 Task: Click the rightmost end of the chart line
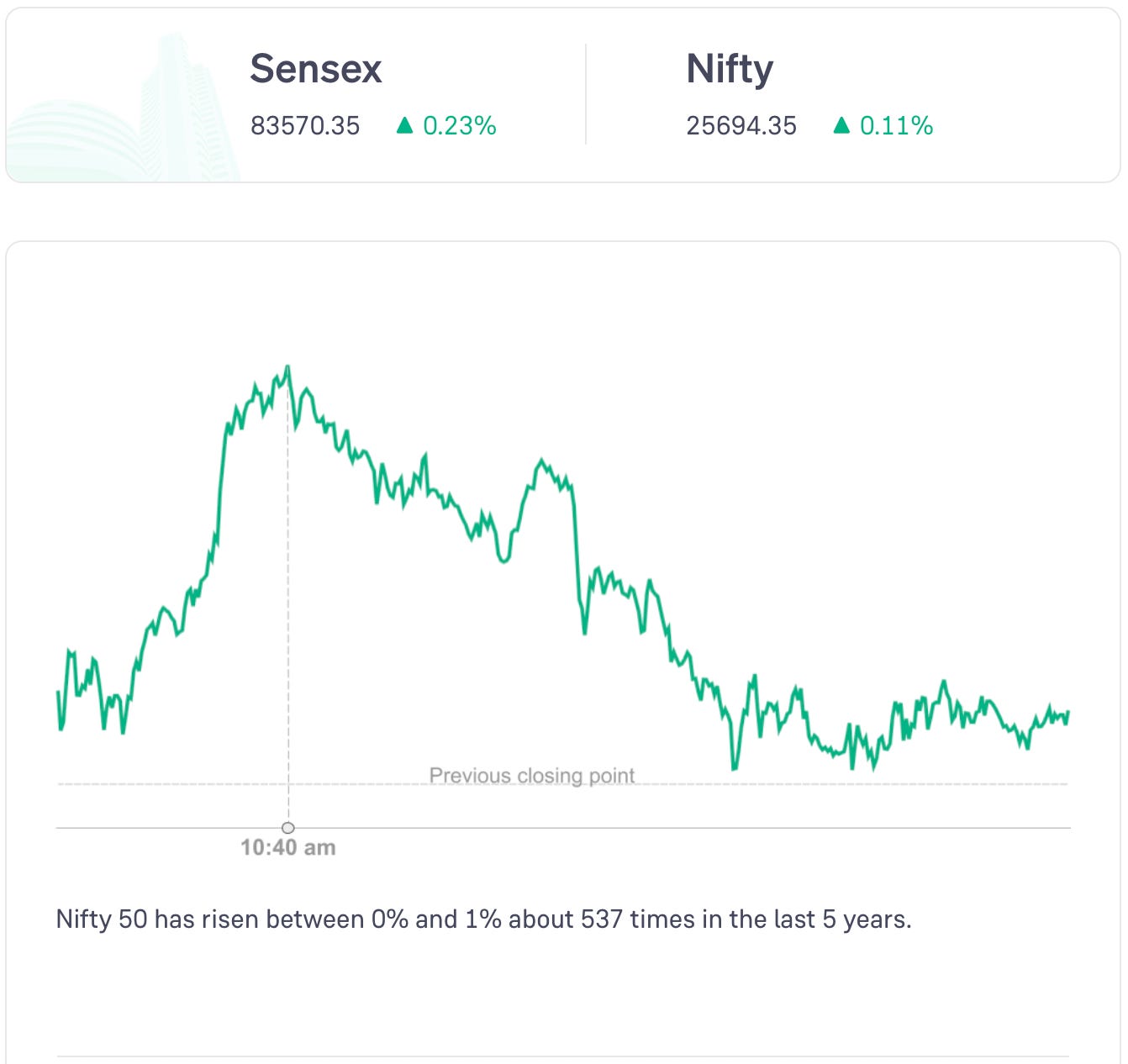1067,714
